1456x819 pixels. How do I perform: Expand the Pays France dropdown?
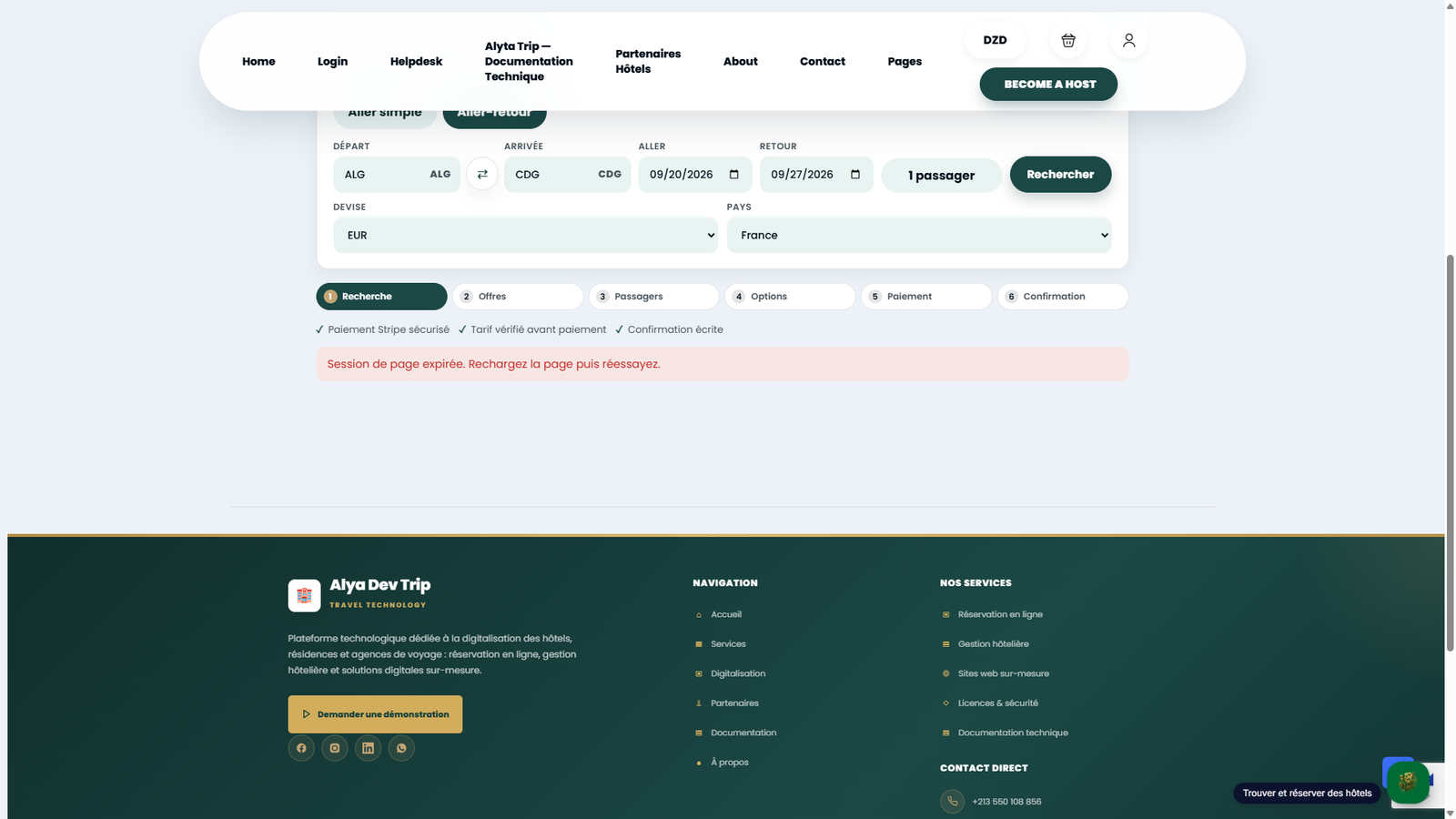(919, 235)
